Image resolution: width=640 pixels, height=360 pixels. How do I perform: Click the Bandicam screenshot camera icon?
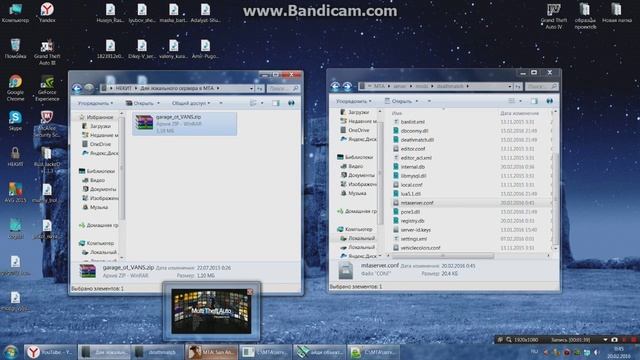pos(614,340)
